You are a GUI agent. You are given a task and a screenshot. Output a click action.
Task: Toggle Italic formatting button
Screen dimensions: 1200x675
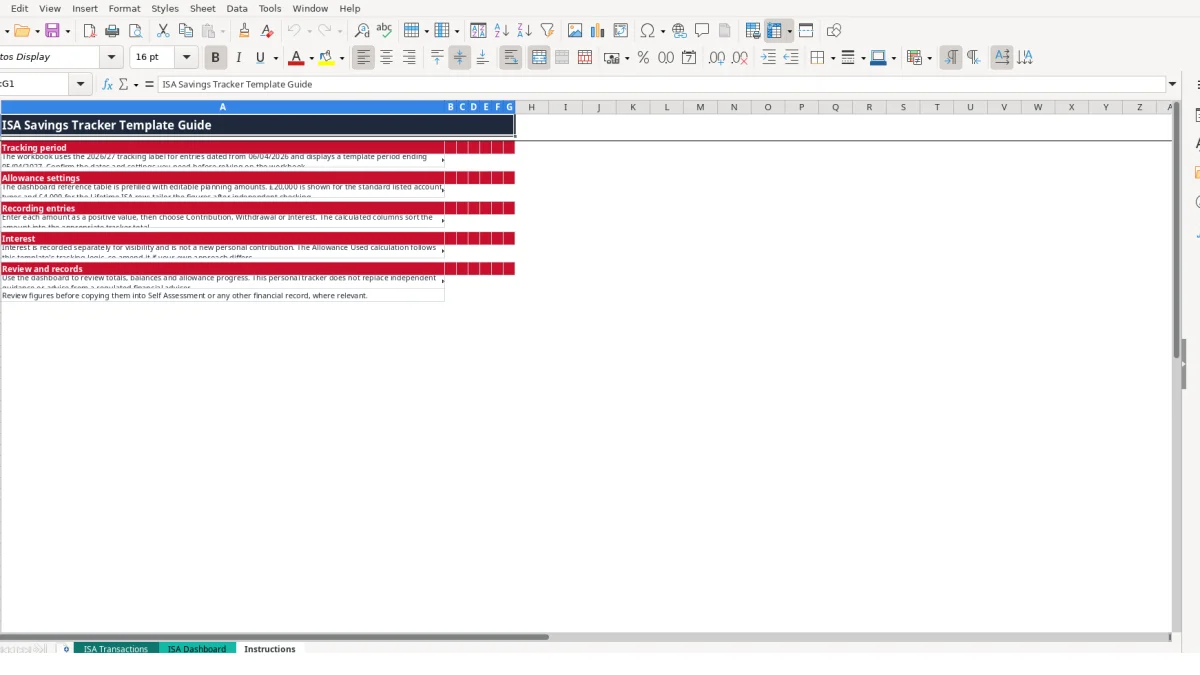238,58
